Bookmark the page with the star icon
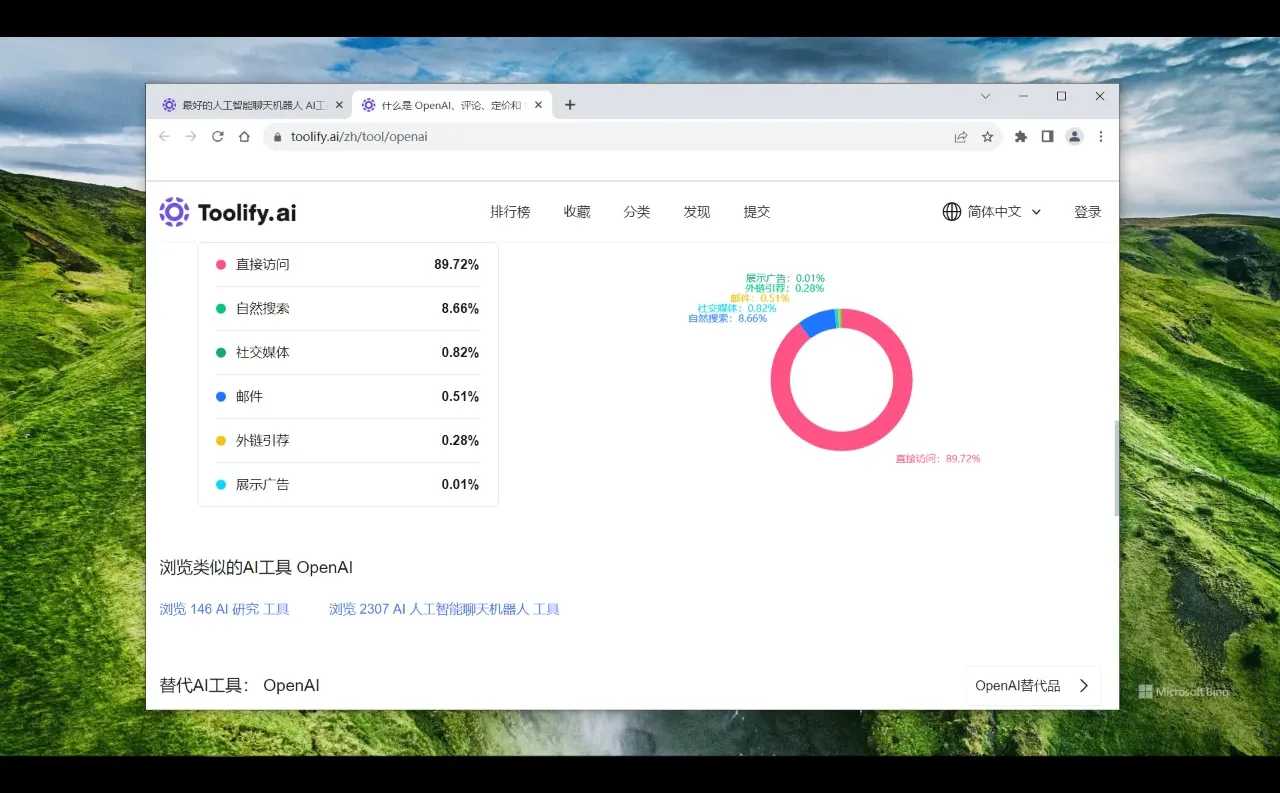The image size is (1280, 793). tap(988, 136)
